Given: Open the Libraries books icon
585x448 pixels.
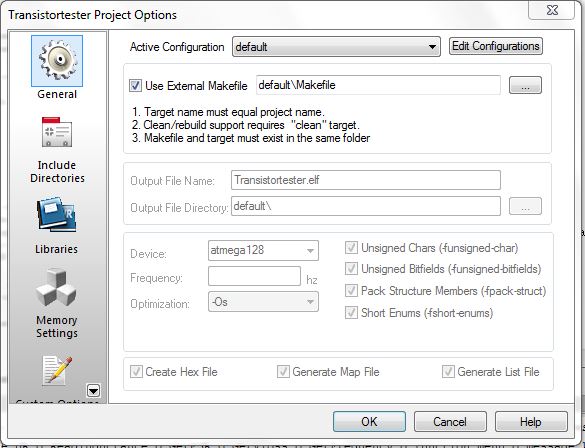Looking at the screenshot, I should click(56, 215).
